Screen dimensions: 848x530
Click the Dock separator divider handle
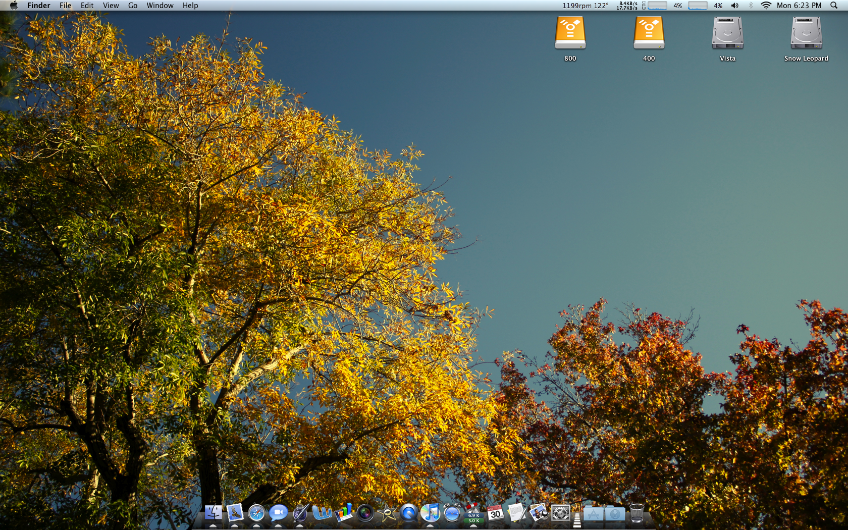[577, 520]
